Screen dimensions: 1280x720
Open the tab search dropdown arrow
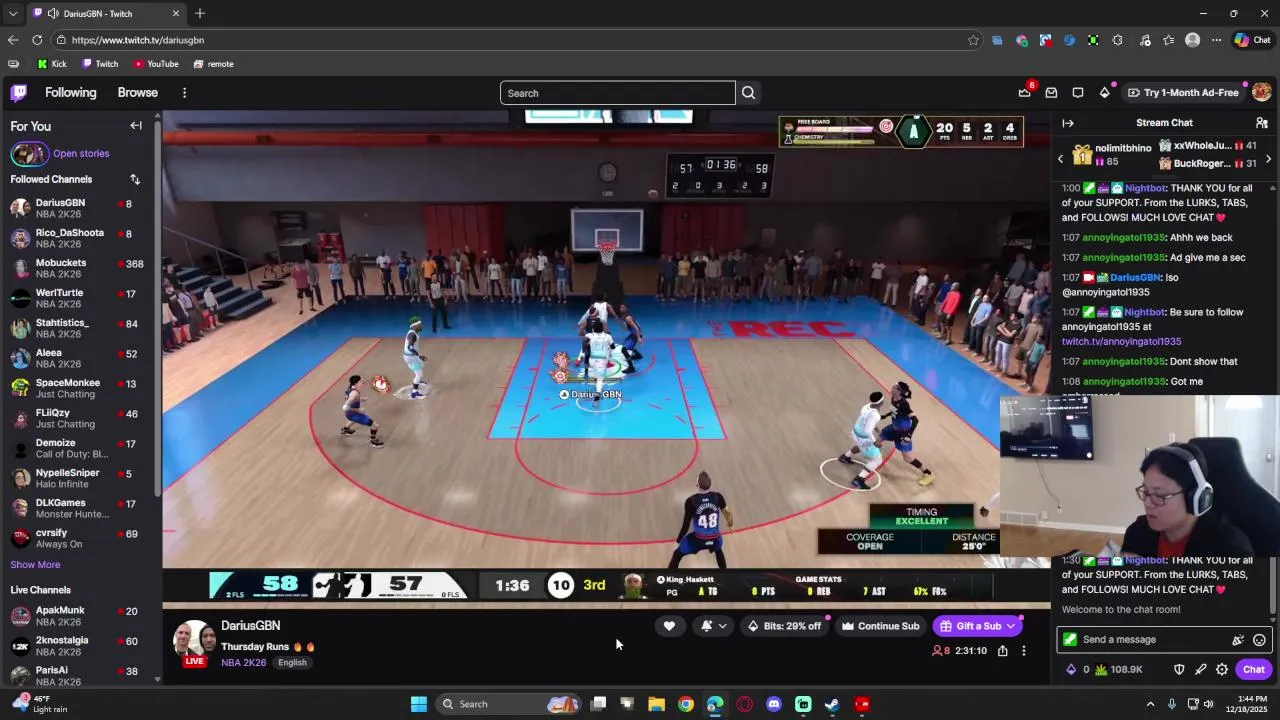point(13,14)
